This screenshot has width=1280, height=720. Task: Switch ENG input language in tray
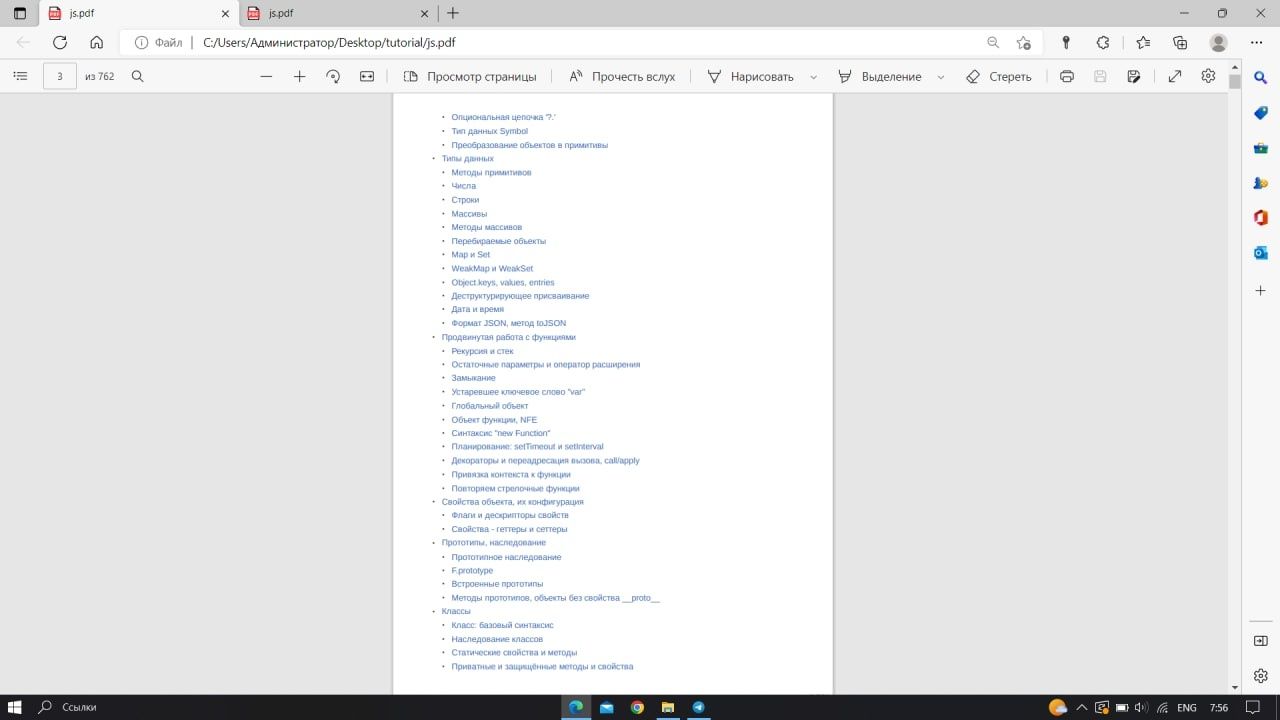click(1187, 707)
